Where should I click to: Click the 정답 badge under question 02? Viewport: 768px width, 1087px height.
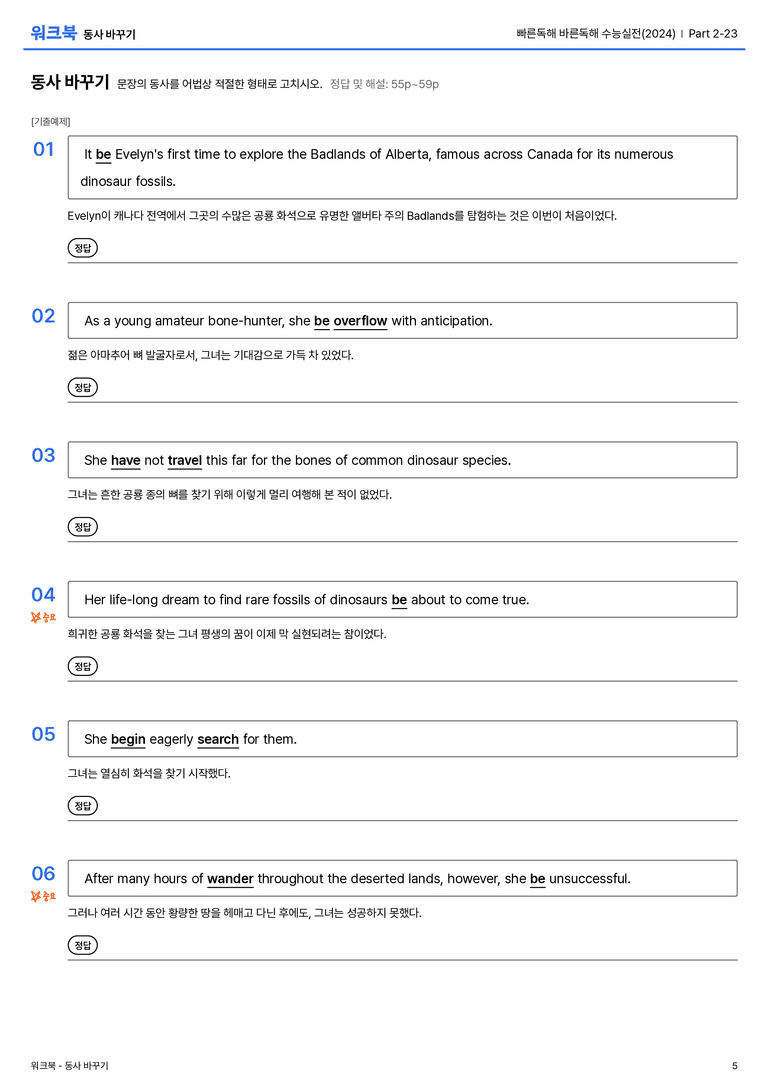[82, 387]
